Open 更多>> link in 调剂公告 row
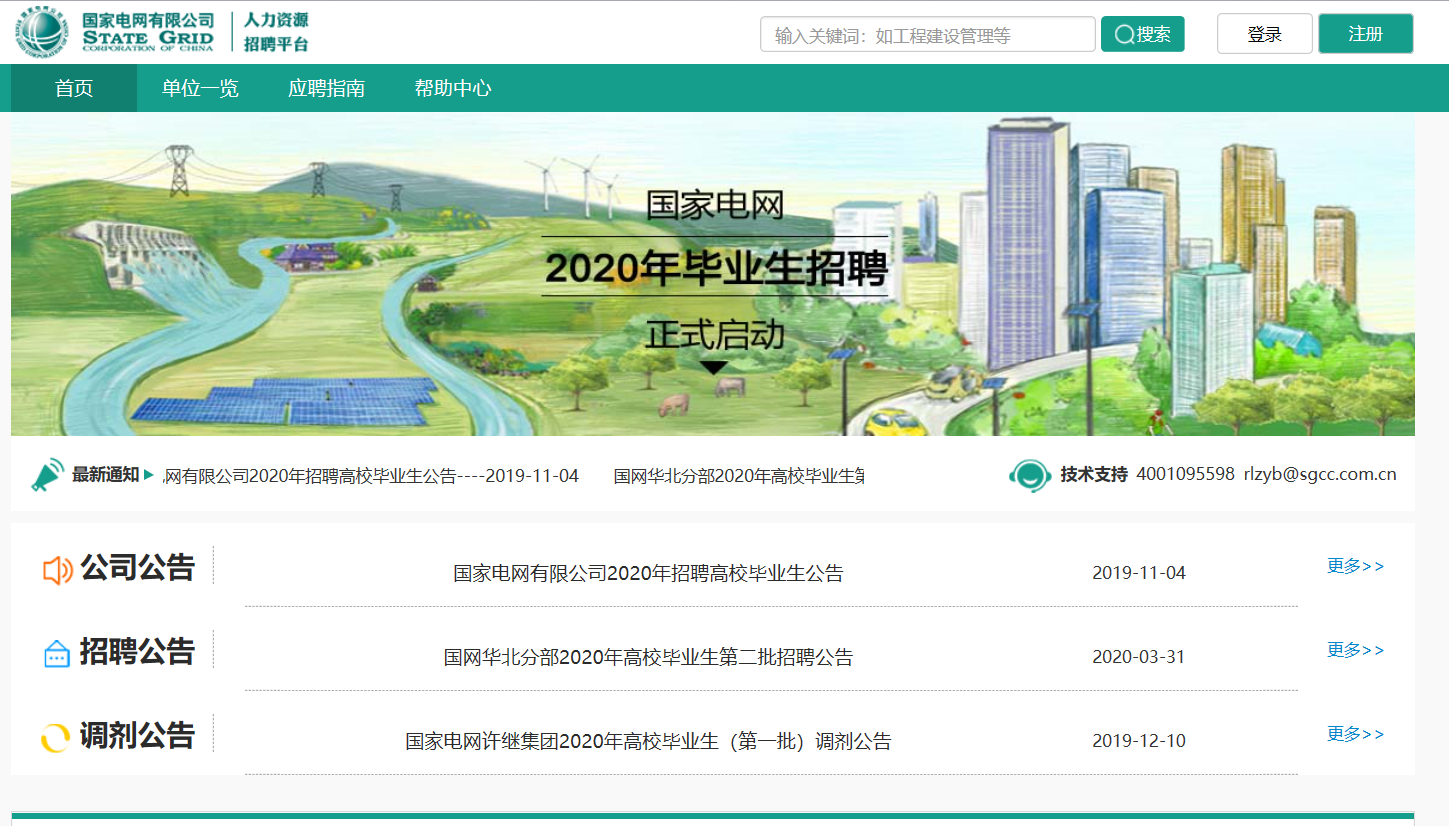Viewport: 1449px width, 826px height. click(1356, 734)
